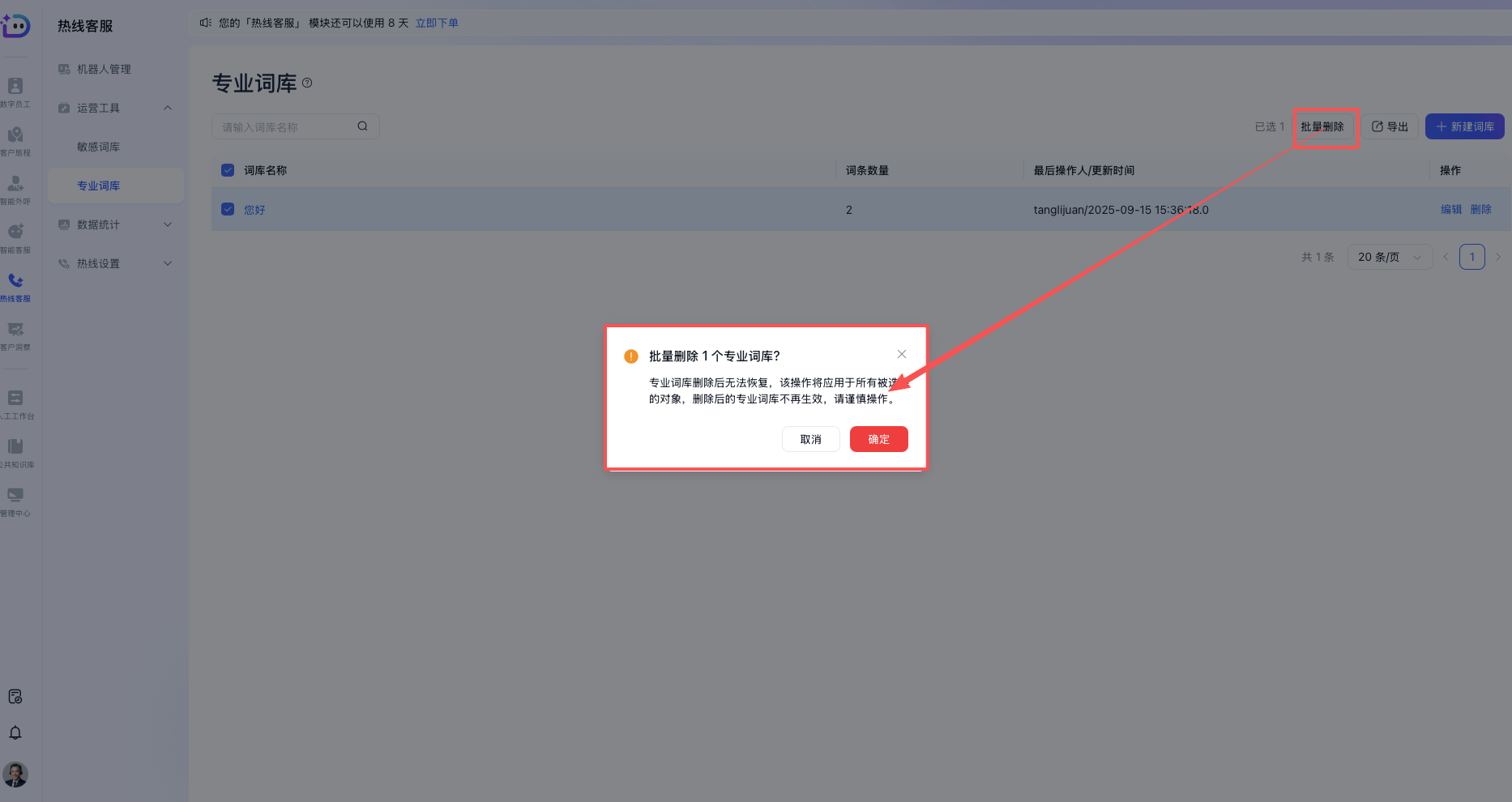Open the 客户旅程 sidebar icon

pyautogui.click(x=15, y=135)
